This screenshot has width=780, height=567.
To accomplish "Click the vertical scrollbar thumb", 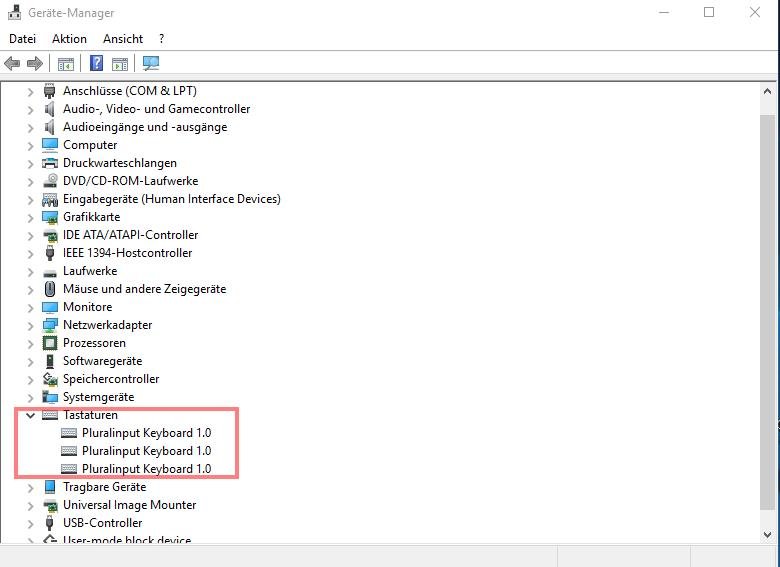I will tap(768, 311).
